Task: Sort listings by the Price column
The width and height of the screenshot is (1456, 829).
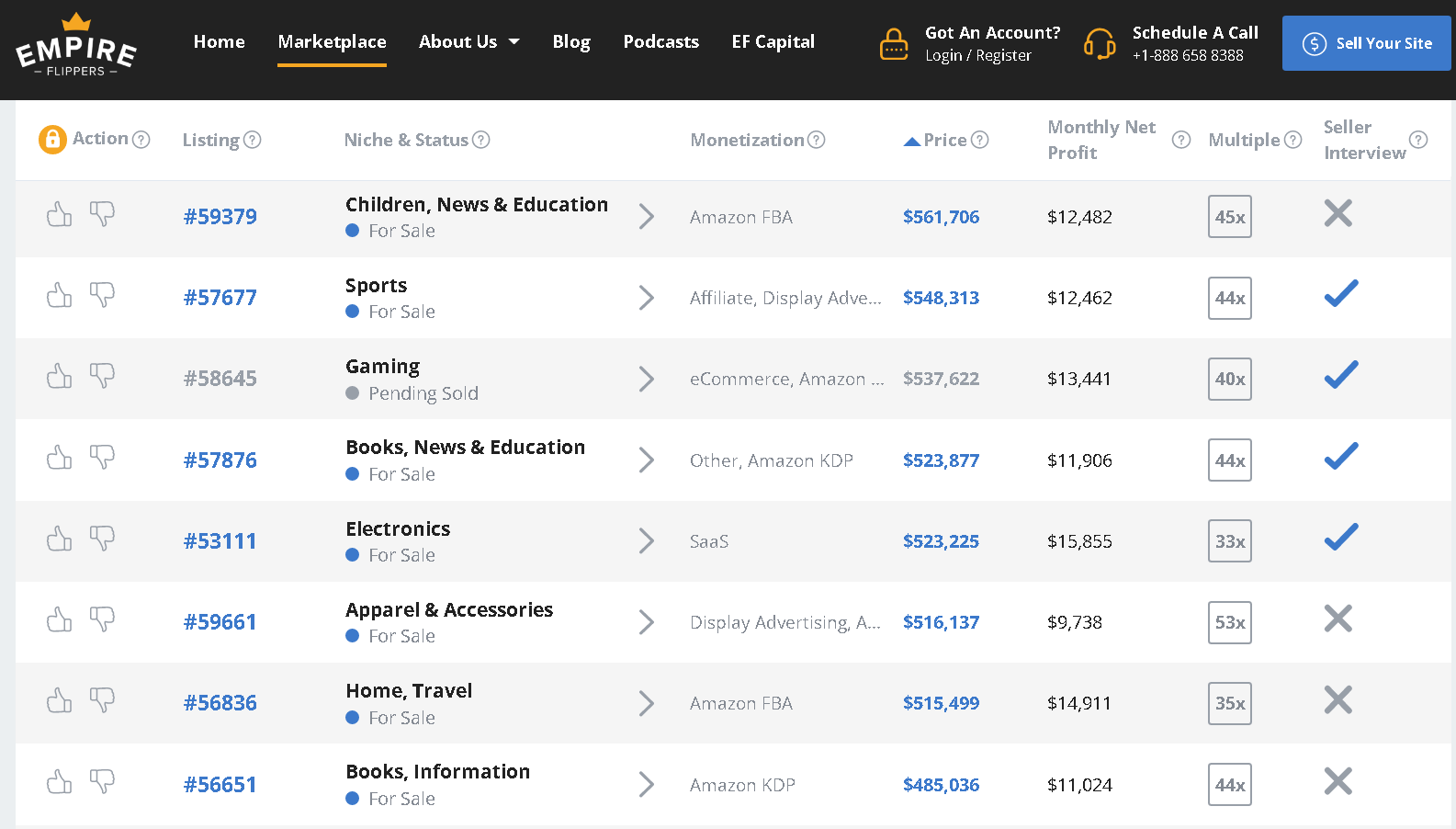Action: point(944,140)
